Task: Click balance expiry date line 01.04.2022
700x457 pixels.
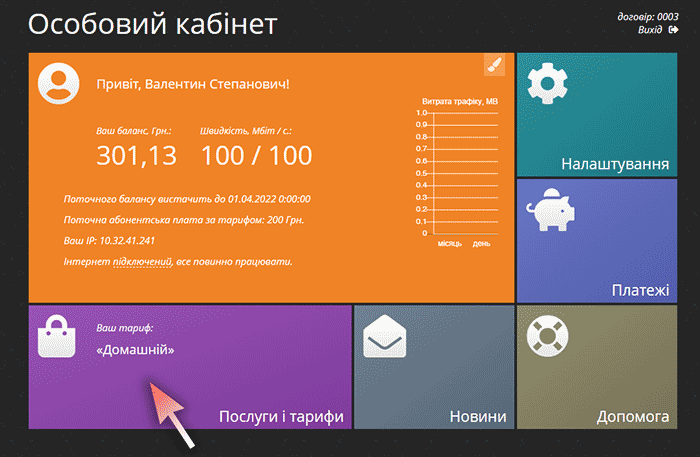Action: coord(187,199)
